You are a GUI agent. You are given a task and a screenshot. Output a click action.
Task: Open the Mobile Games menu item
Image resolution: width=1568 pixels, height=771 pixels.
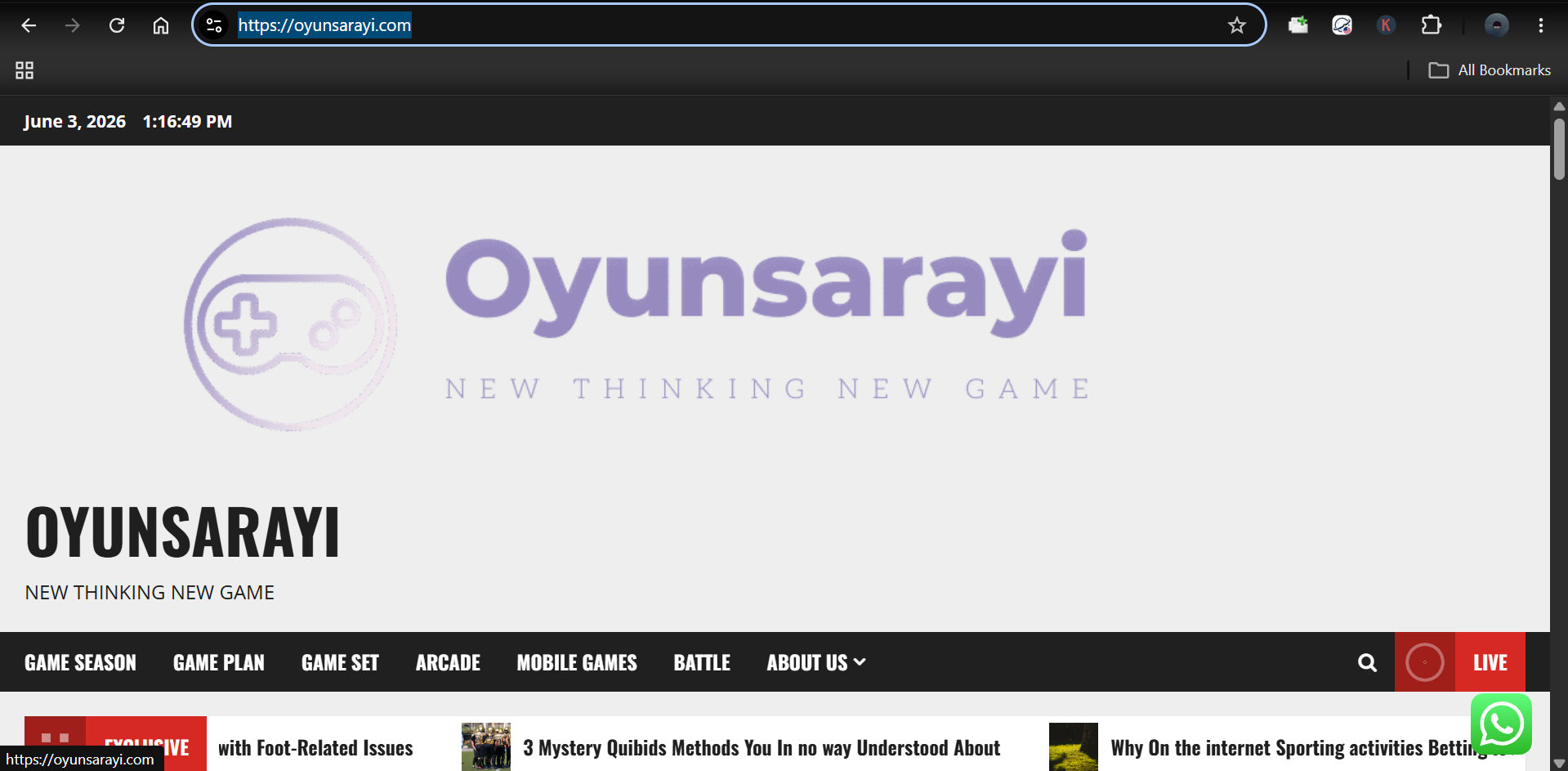click(577, 662)
